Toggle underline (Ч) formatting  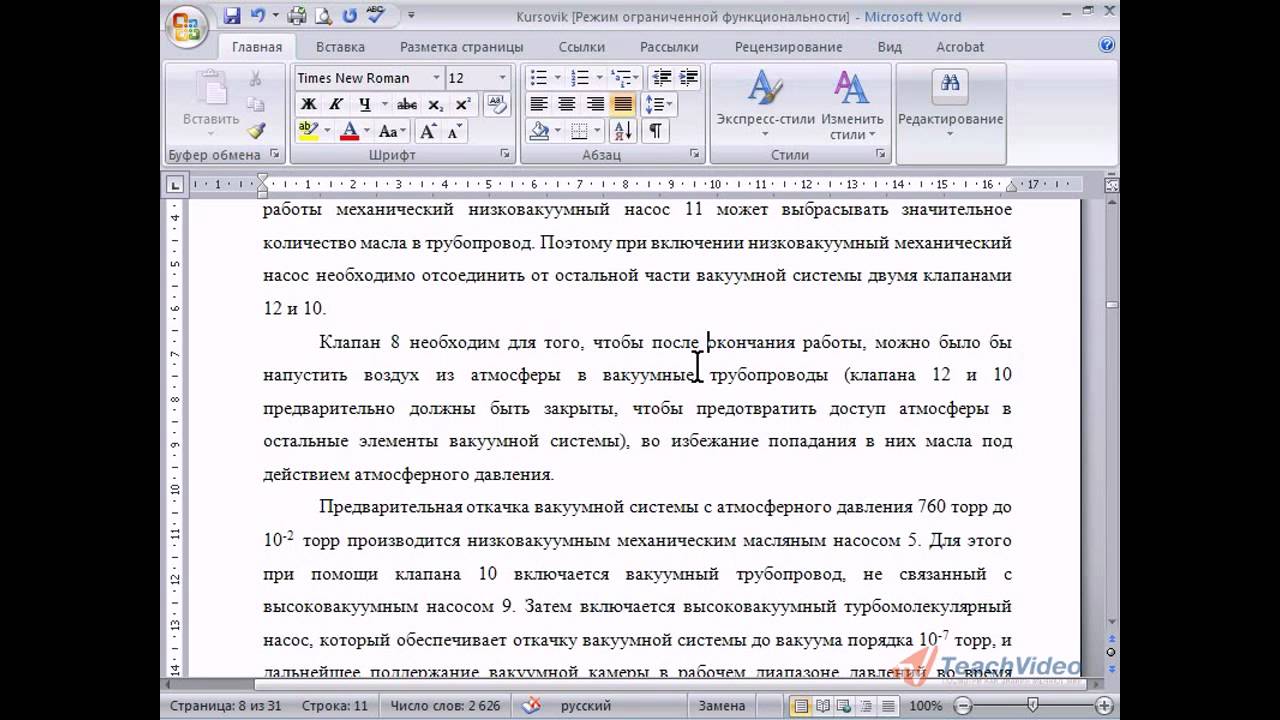(363, 104)
